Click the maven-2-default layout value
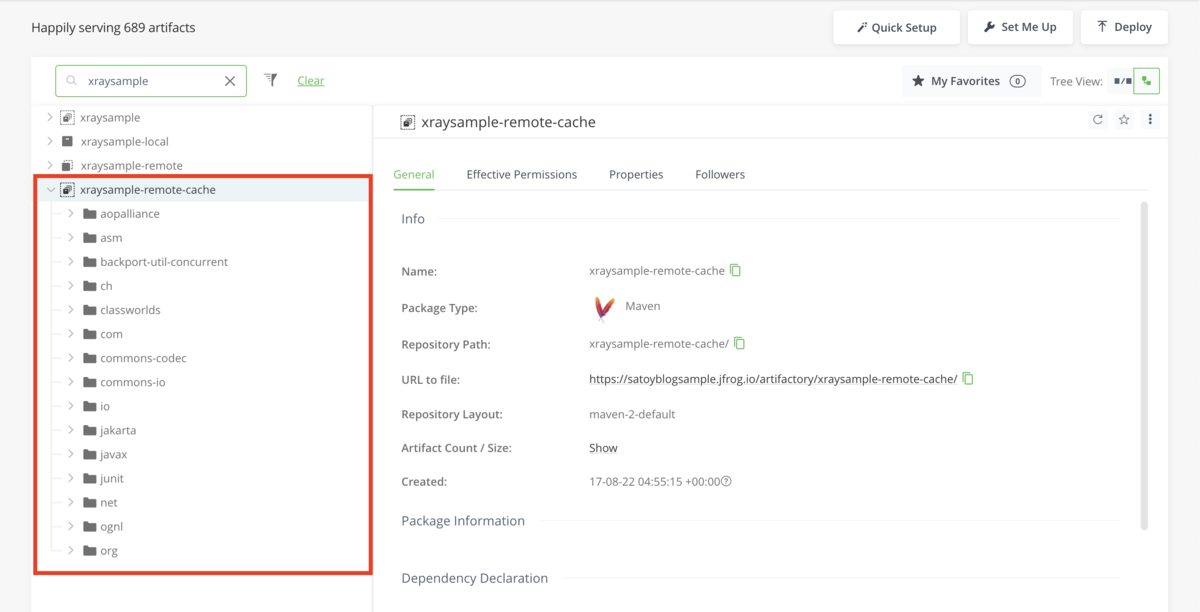This screenshot has width=1200, height=612. point(632,414)
